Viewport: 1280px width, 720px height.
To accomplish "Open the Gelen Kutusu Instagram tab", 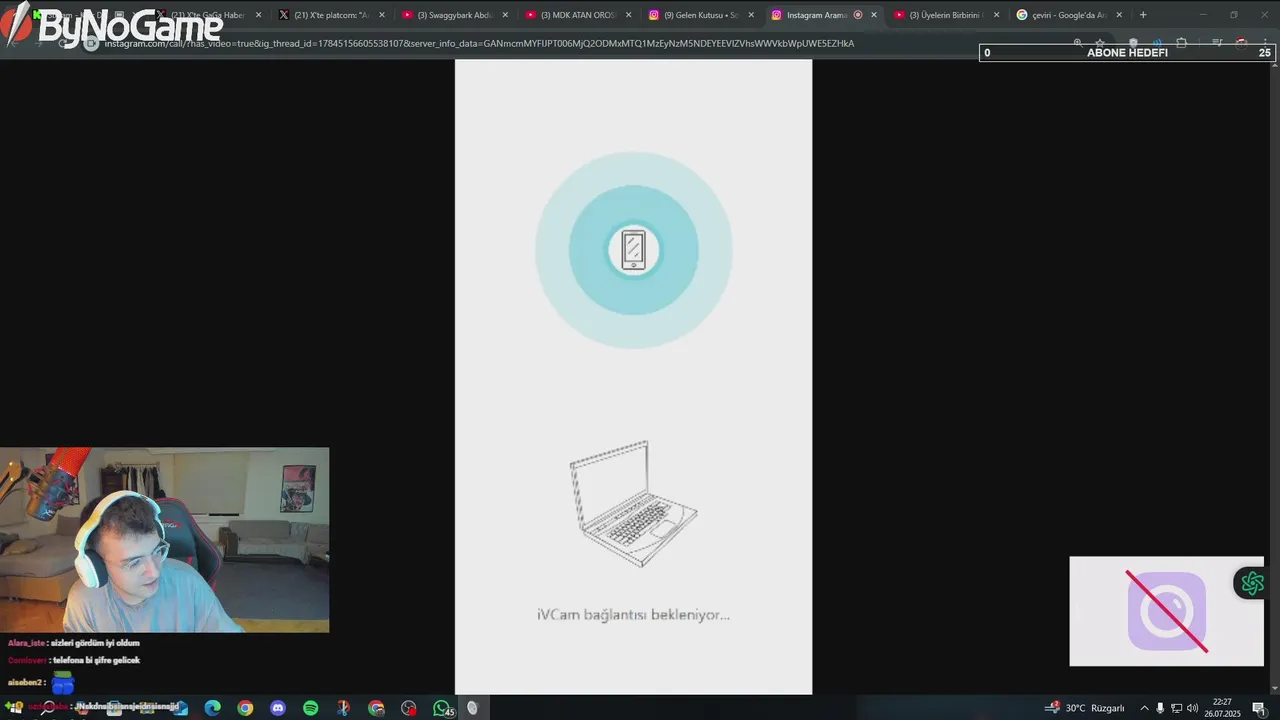I will point(700,15).
